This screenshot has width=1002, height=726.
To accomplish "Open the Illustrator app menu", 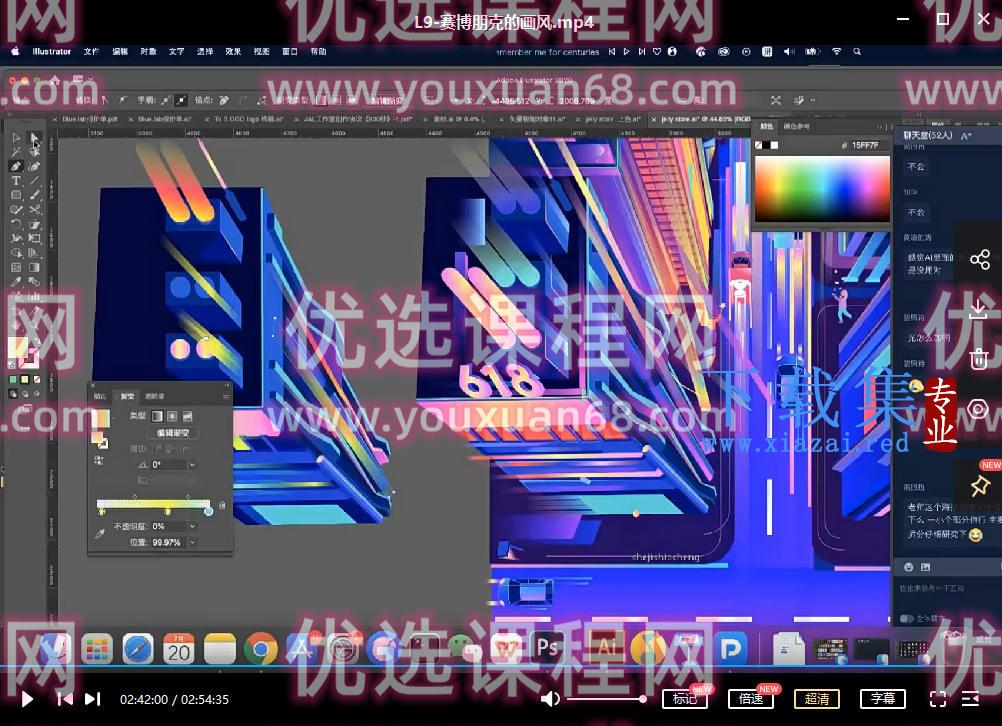I will [x=52, y=52].
